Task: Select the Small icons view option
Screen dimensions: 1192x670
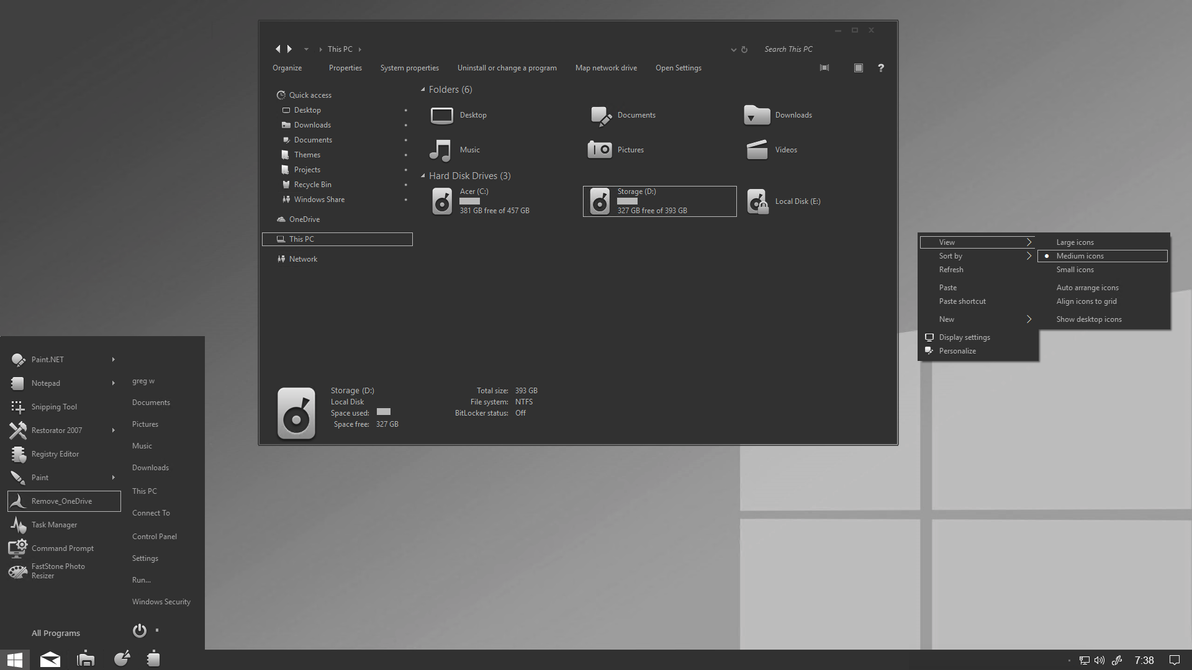Action: click(x=1075, y=270)
